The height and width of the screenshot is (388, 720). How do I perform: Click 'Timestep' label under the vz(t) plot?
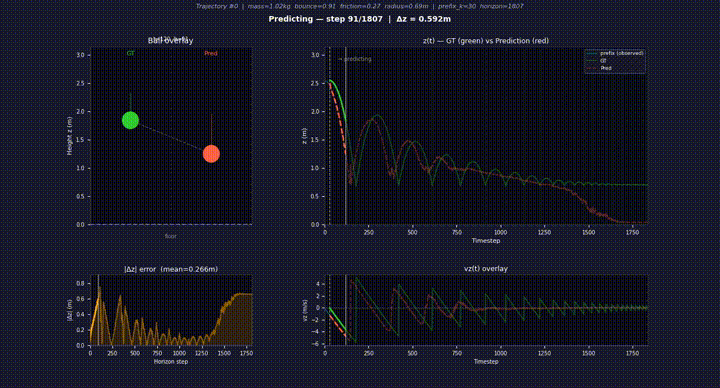point(486,361)
